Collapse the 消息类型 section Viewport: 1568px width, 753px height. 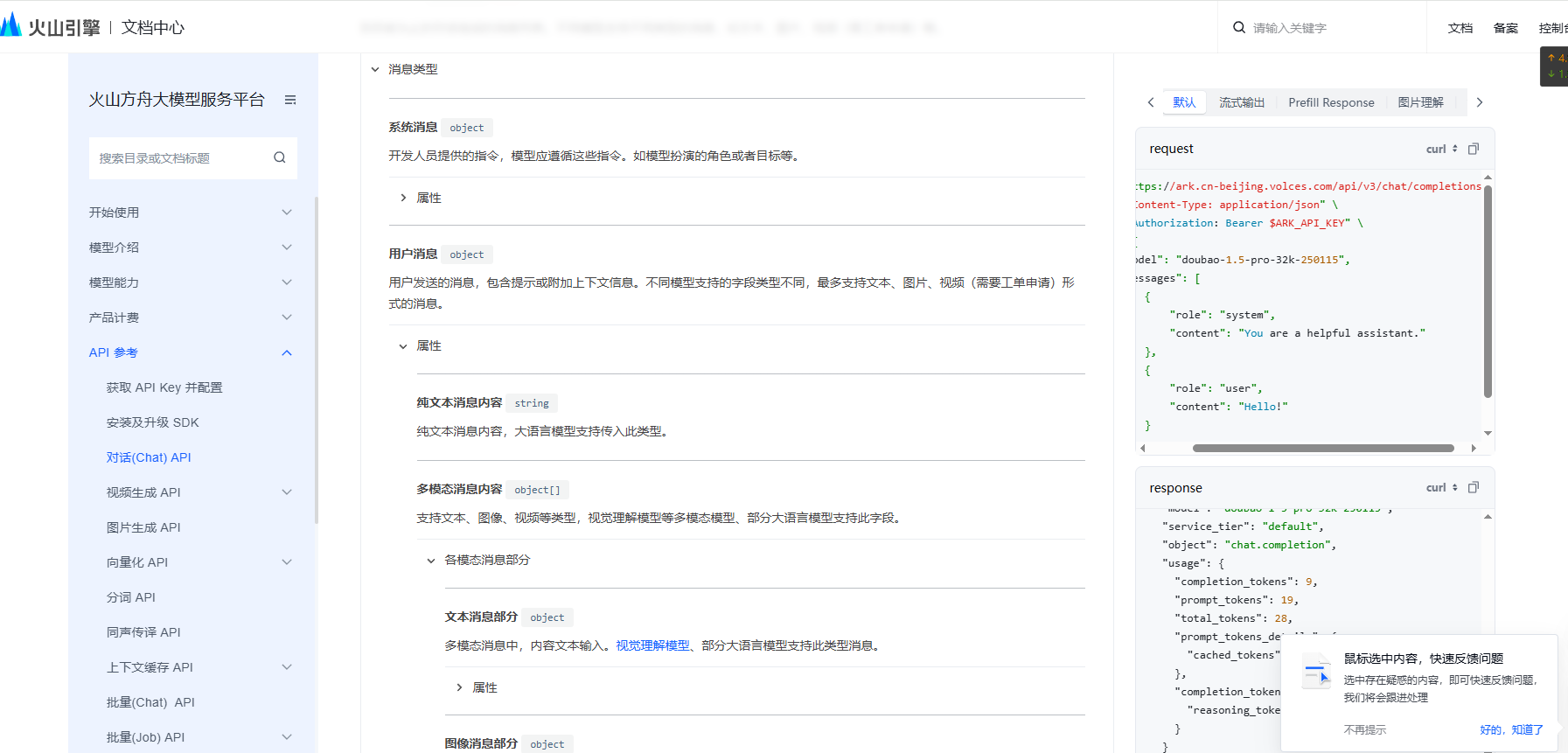[x=375, y=69]
